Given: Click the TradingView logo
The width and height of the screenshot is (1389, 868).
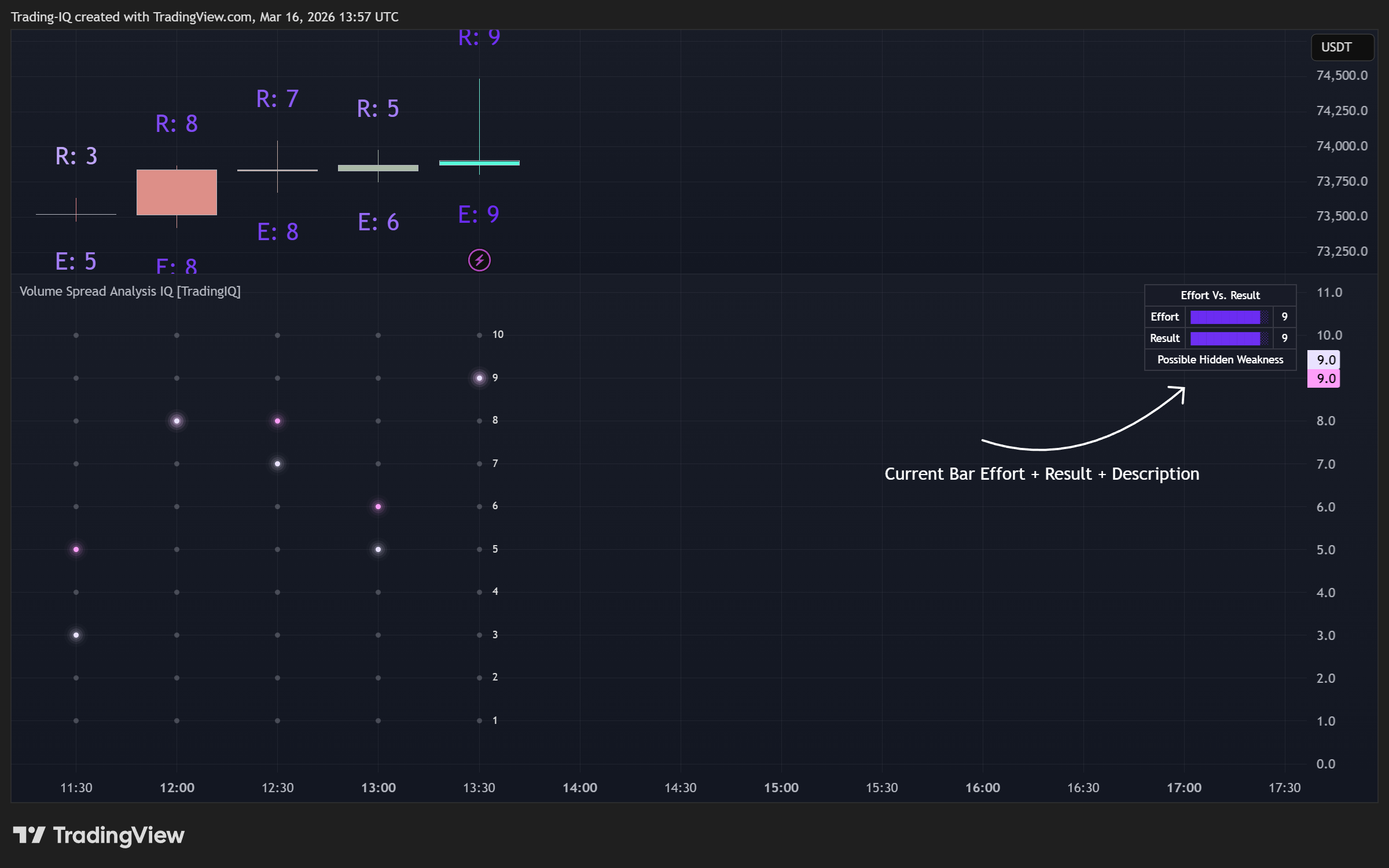Looking at the screenshot, I should [x=98, y=835].
